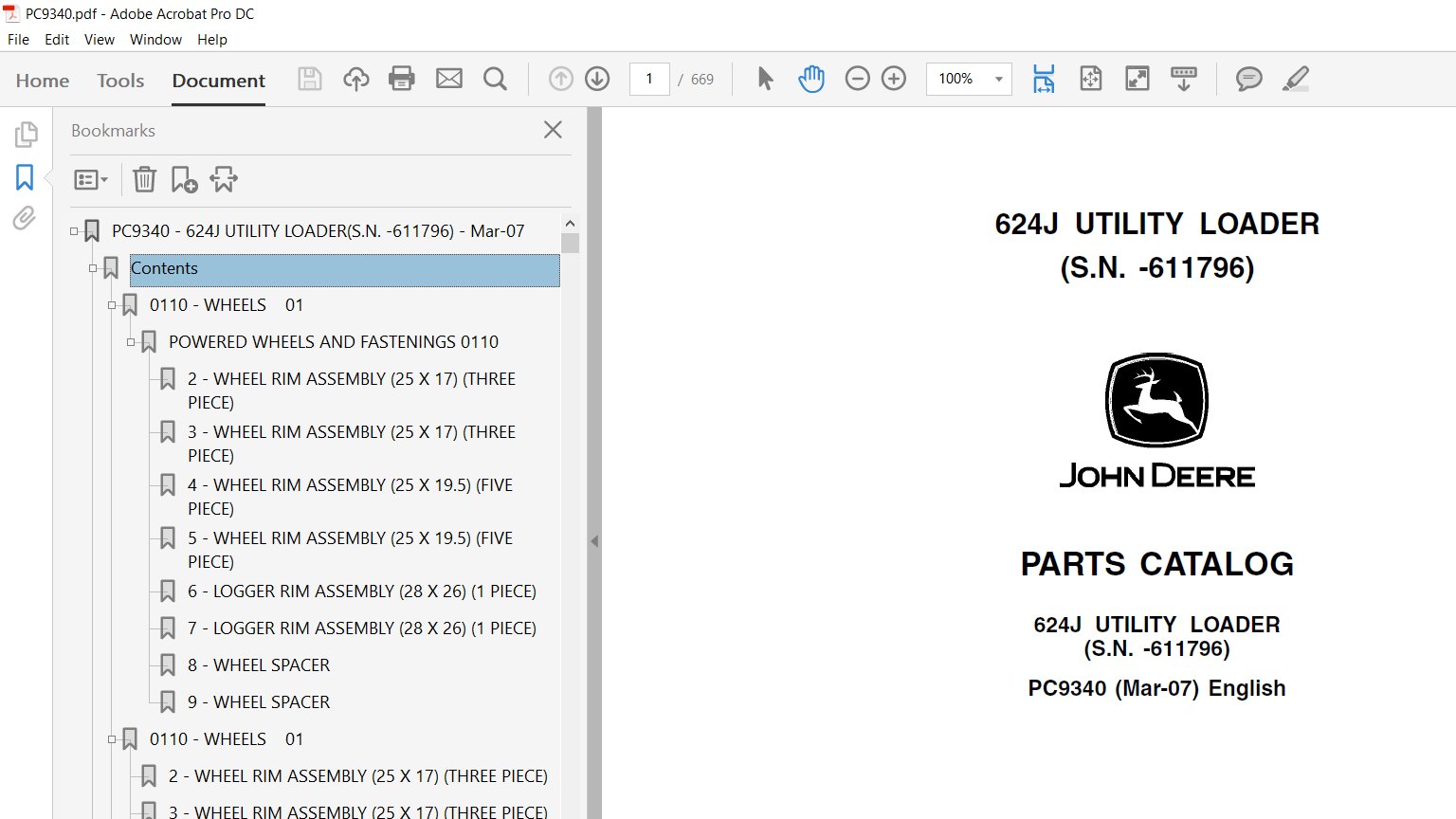This screenshot has height=819, width=1456.
Task: Click the Save file icon
Action: (x=310, y=79)
